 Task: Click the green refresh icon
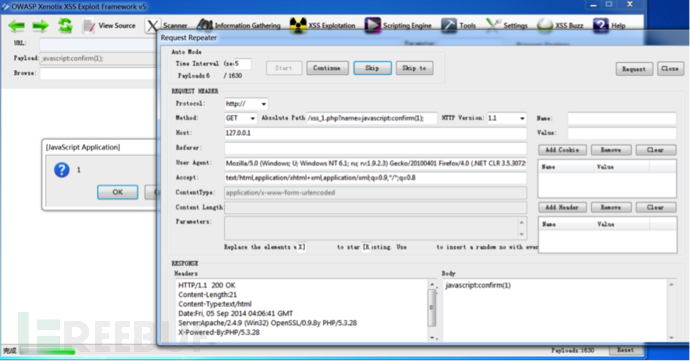click(x=65, y=25)
